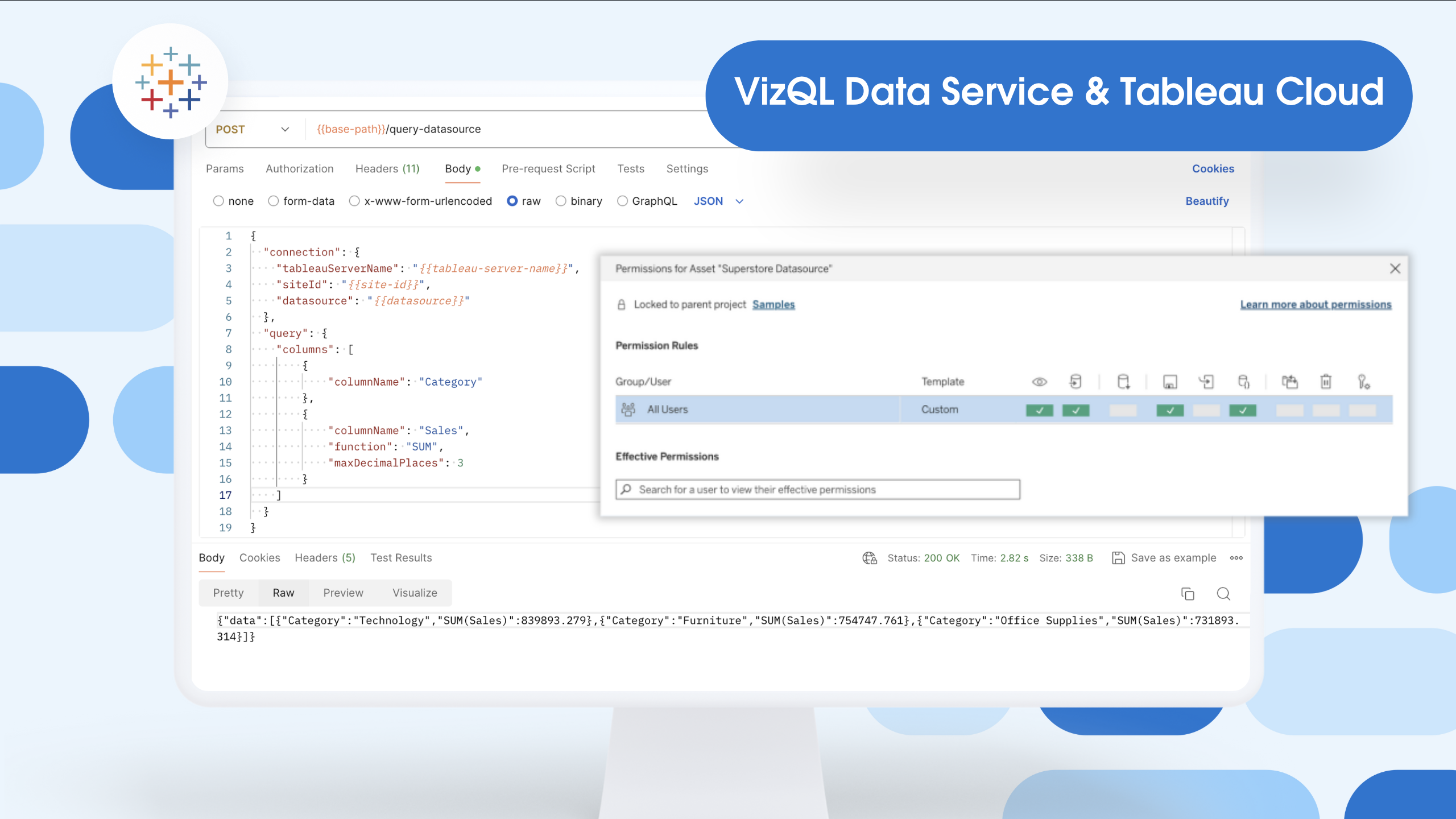Click Save as example
The height and width of the screenshot is (819, 1456).
click(x=1164, y=558)
